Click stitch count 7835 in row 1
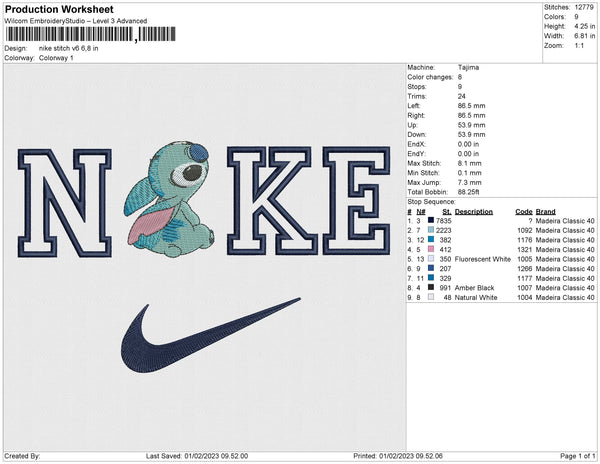600x464 pixels. point(443,221)
